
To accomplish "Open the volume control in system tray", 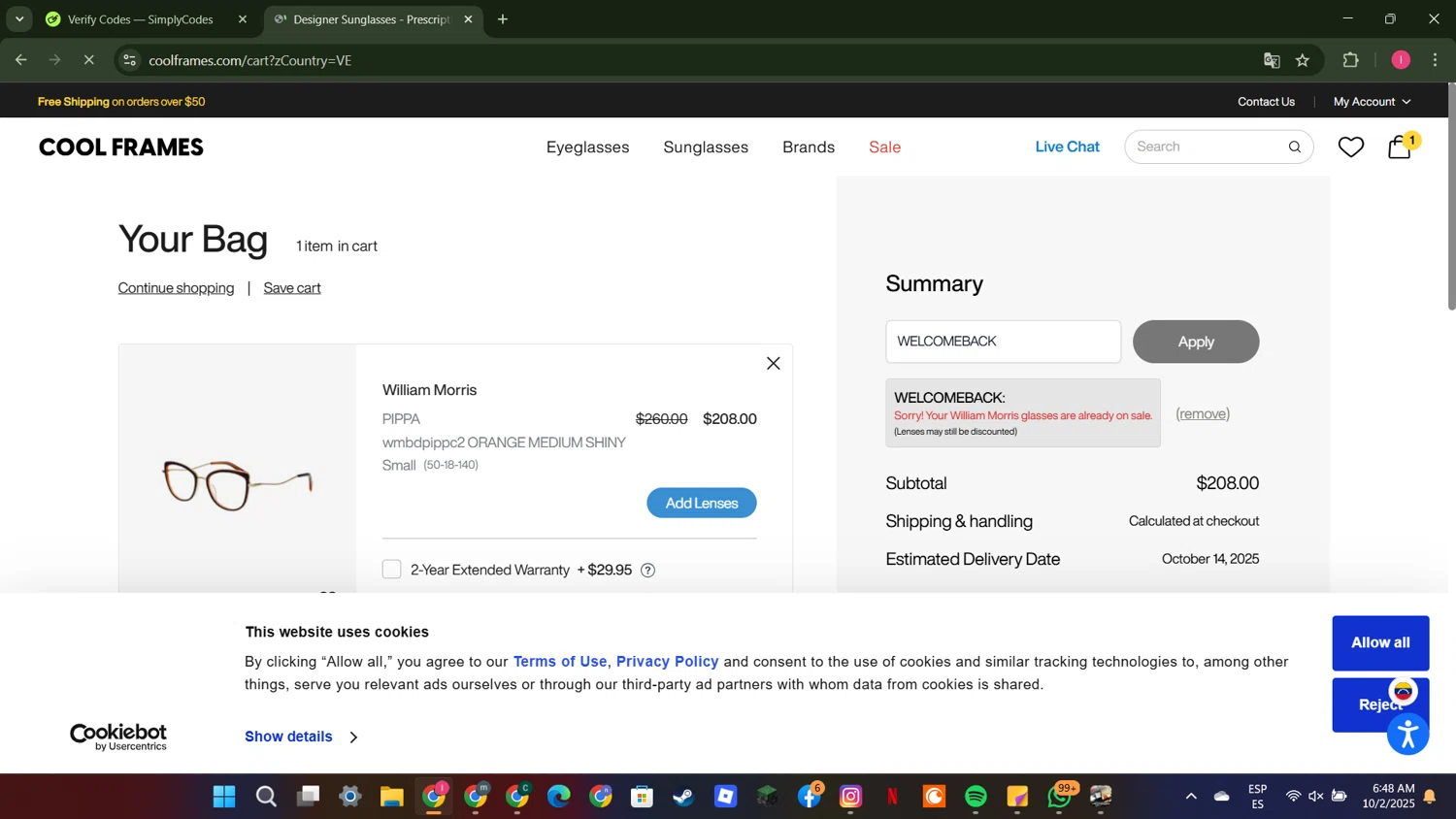I will click(x=1316, y=797).
